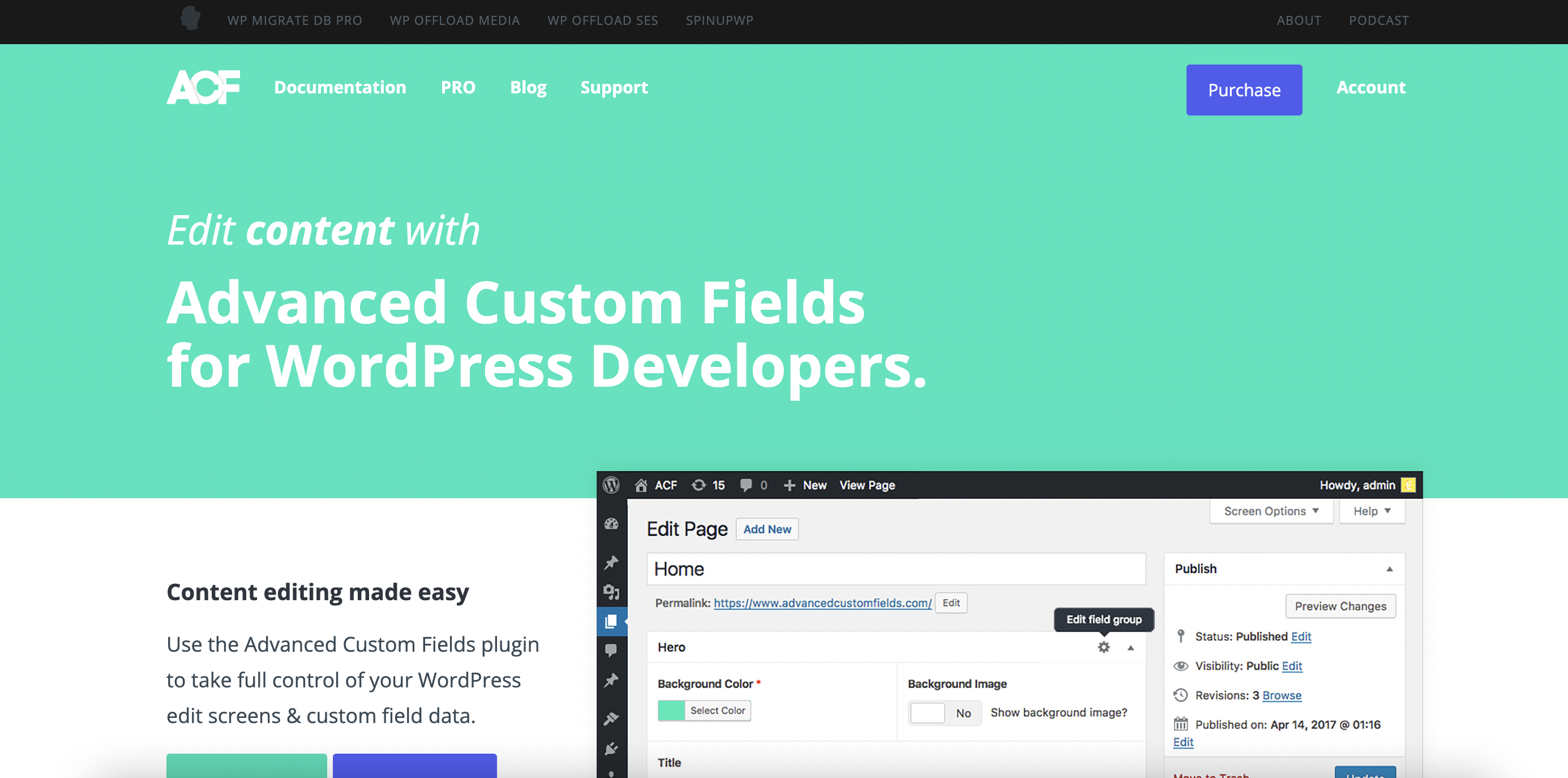Image resolution: width=1568 pixels, height=778 pixels.
Task: Open the Support menu item
Action: (614, 87)
